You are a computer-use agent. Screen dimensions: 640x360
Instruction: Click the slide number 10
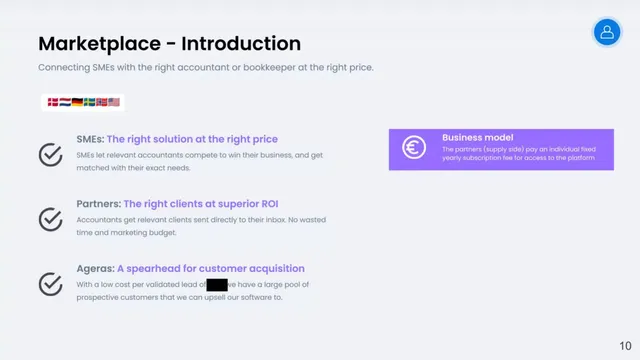(x=625, y=346)
